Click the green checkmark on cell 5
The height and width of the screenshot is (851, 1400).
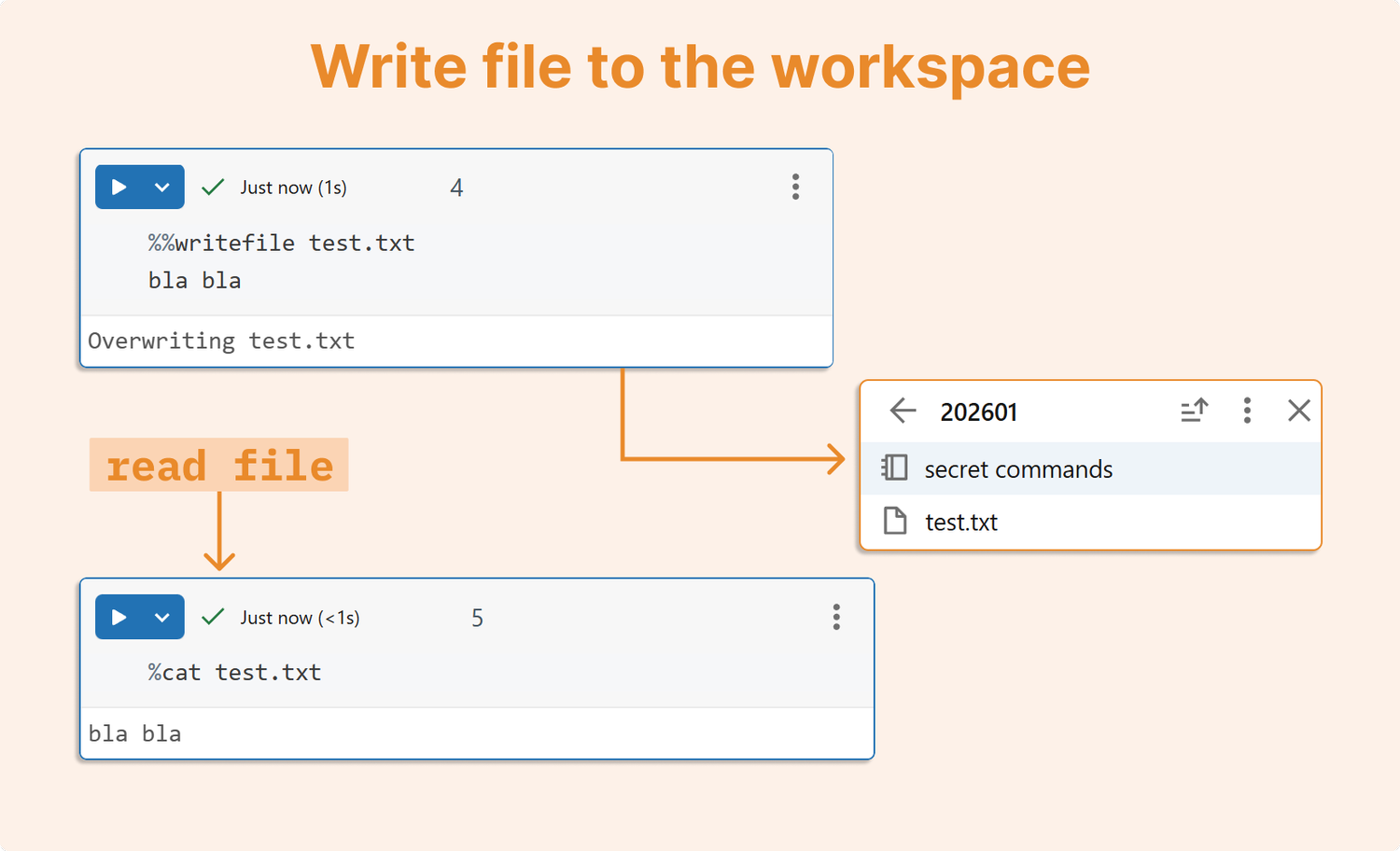click(x=212, y=617)
